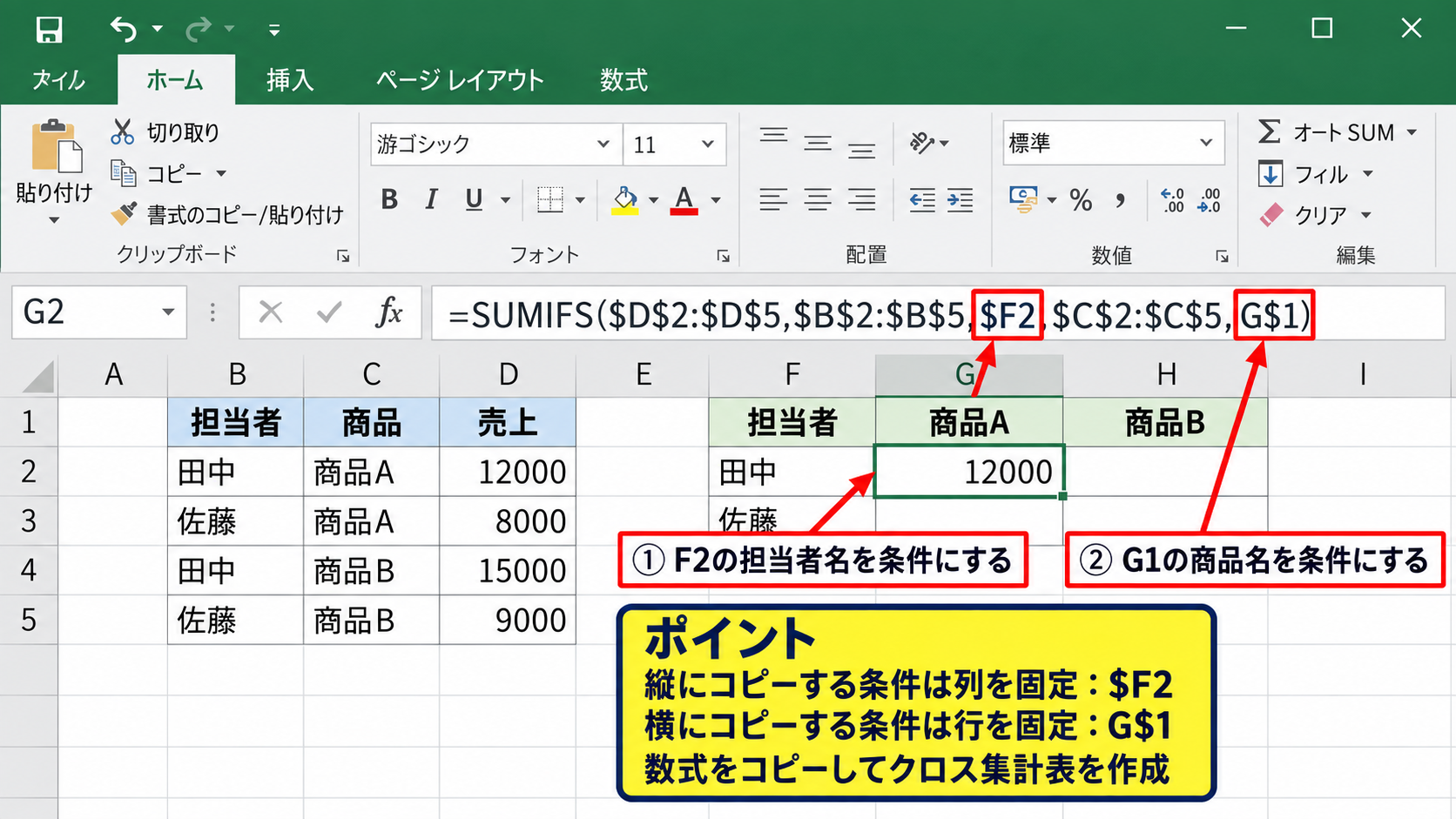Image resolution: width=1456 pixels, height=819 pixels.
Task: Switch to the 数式 tab
Action: tap(624, 80)
